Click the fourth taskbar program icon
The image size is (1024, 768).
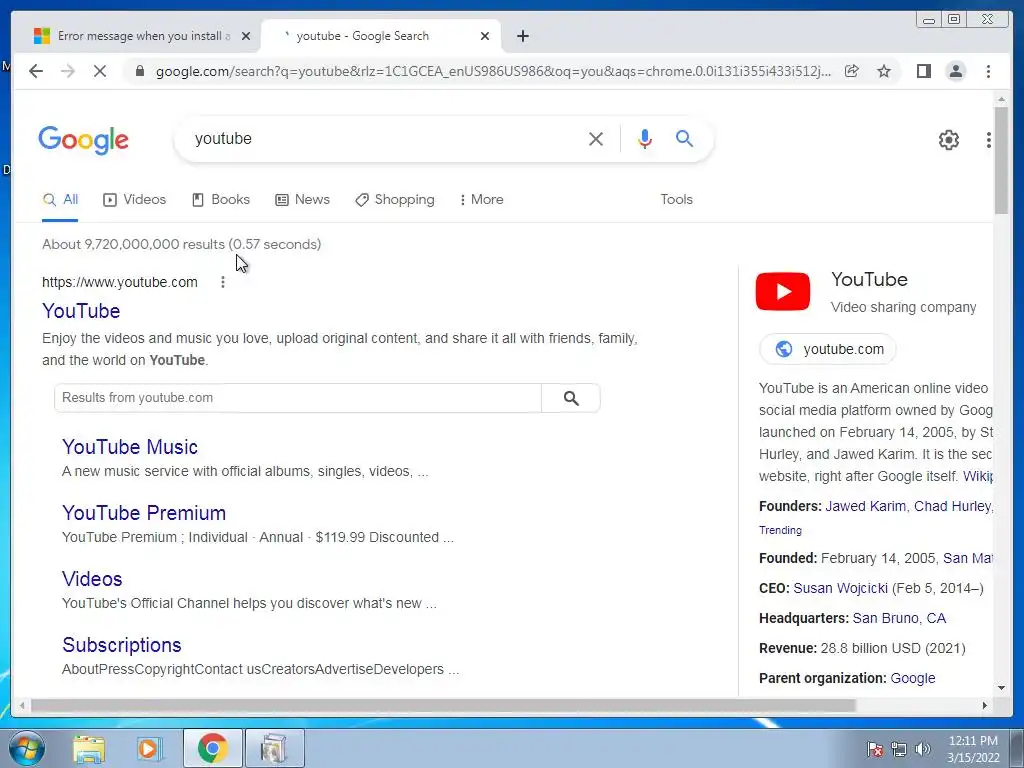tap(274, 748)
